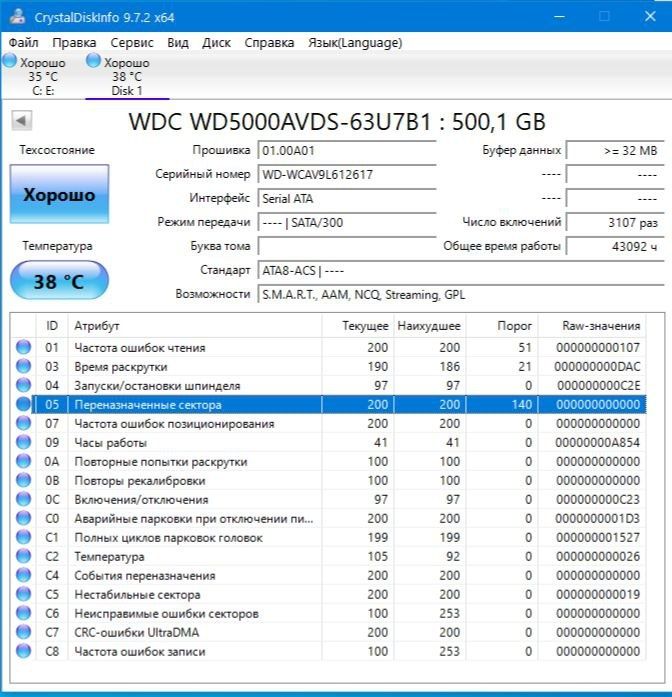
Task: Select the Disk 1 tab at 38 °C
Action: coord(127,76)
